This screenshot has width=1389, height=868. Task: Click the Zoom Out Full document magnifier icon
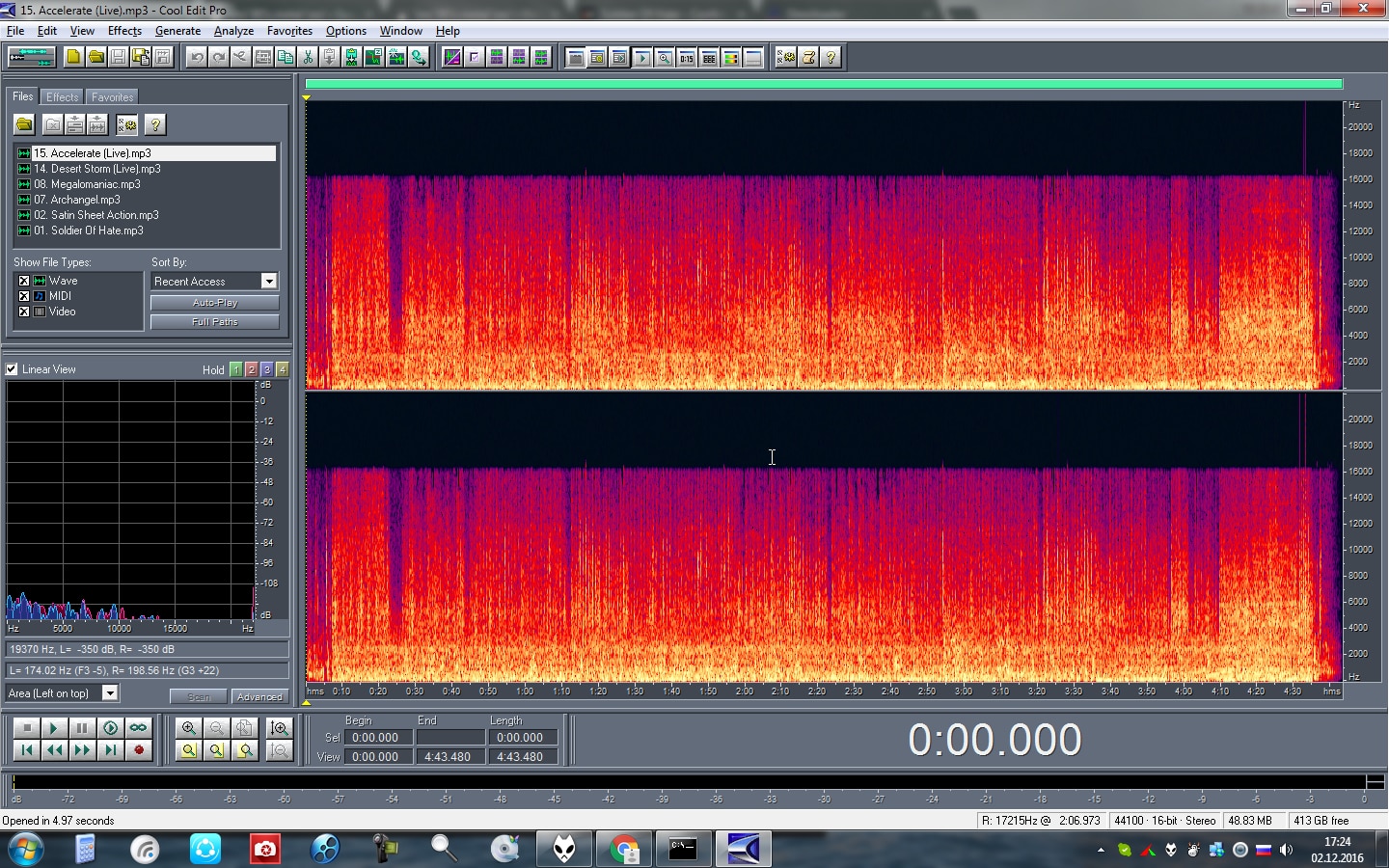[x=244, y=728]
